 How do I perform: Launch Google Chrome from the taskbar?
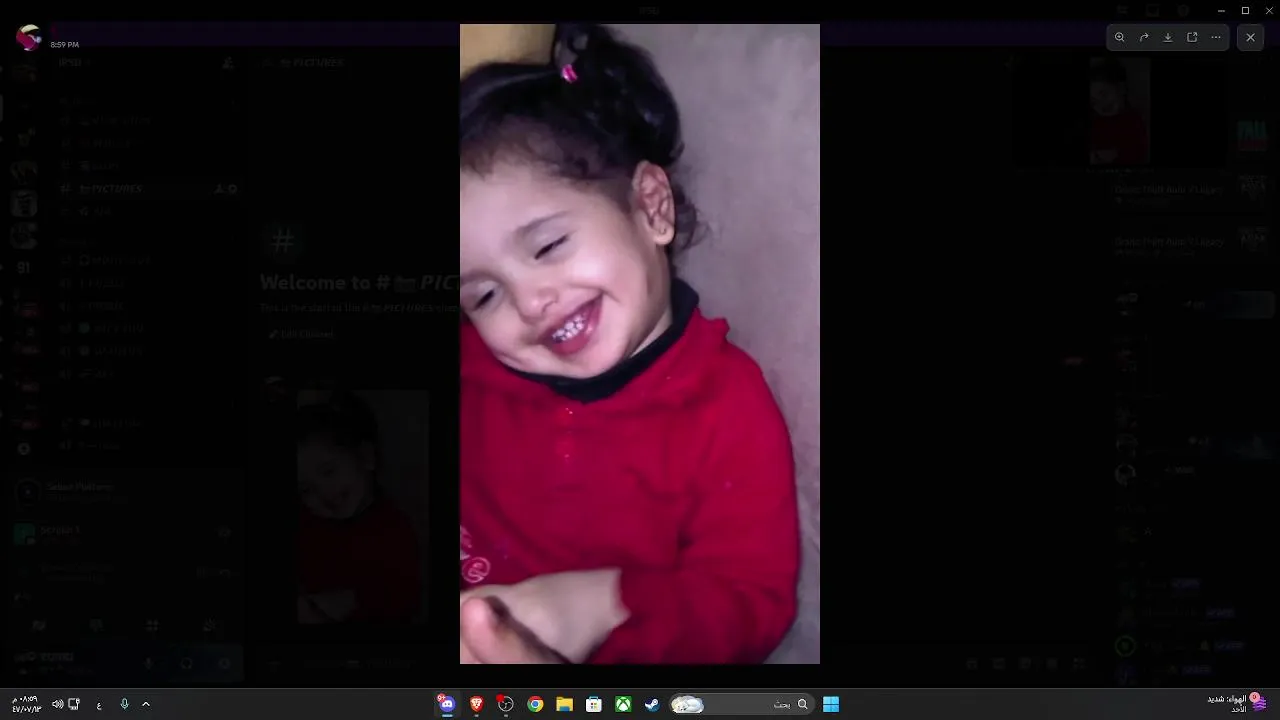[x=535, y=704]
